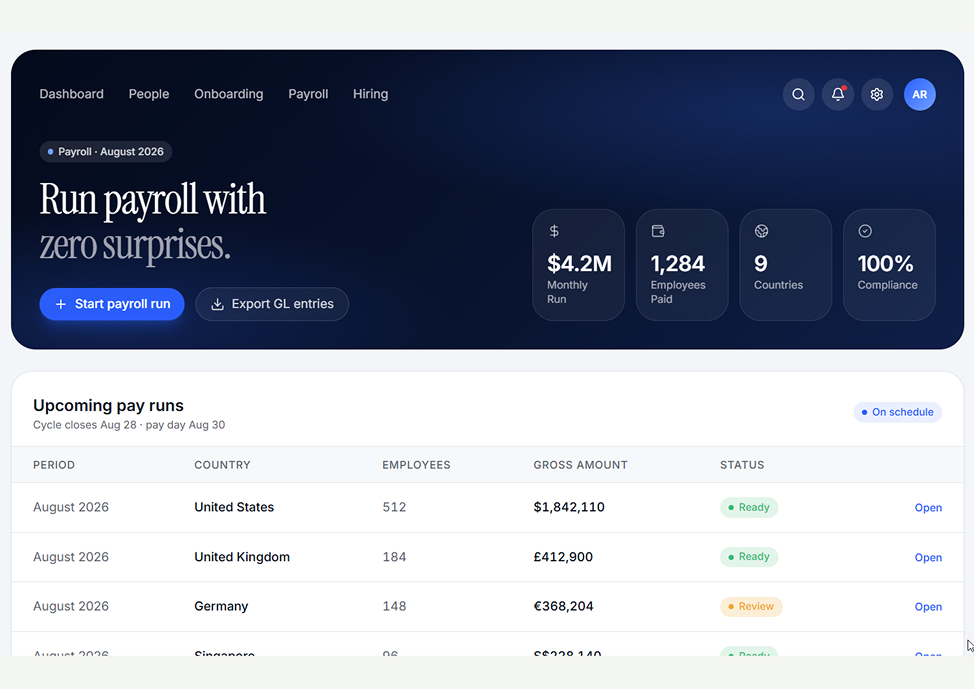Click the United Kingdom country cell

(242, 557)
